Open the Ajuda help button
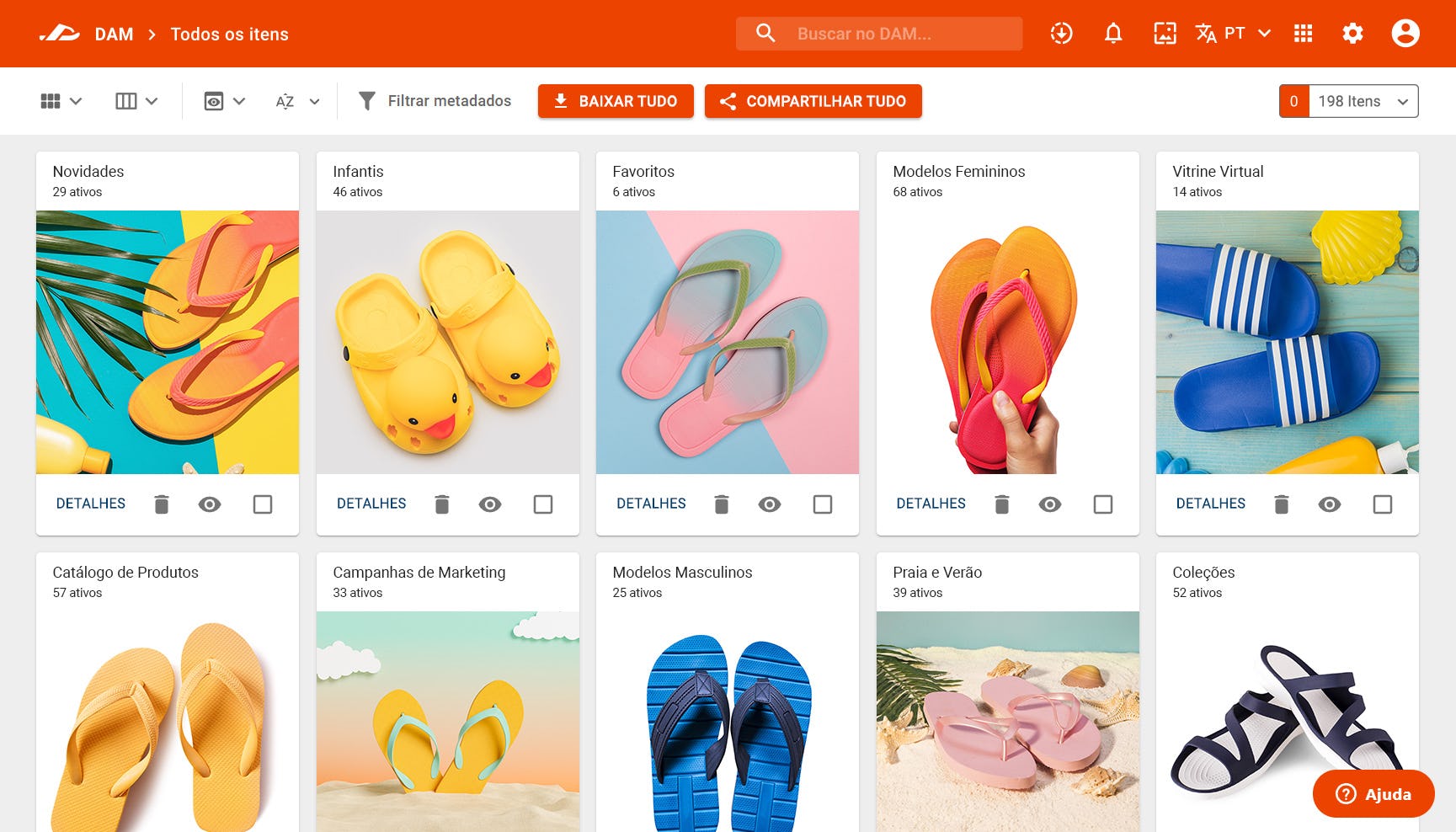This screenshot has width=1456, height=832. click(1373, 793)
